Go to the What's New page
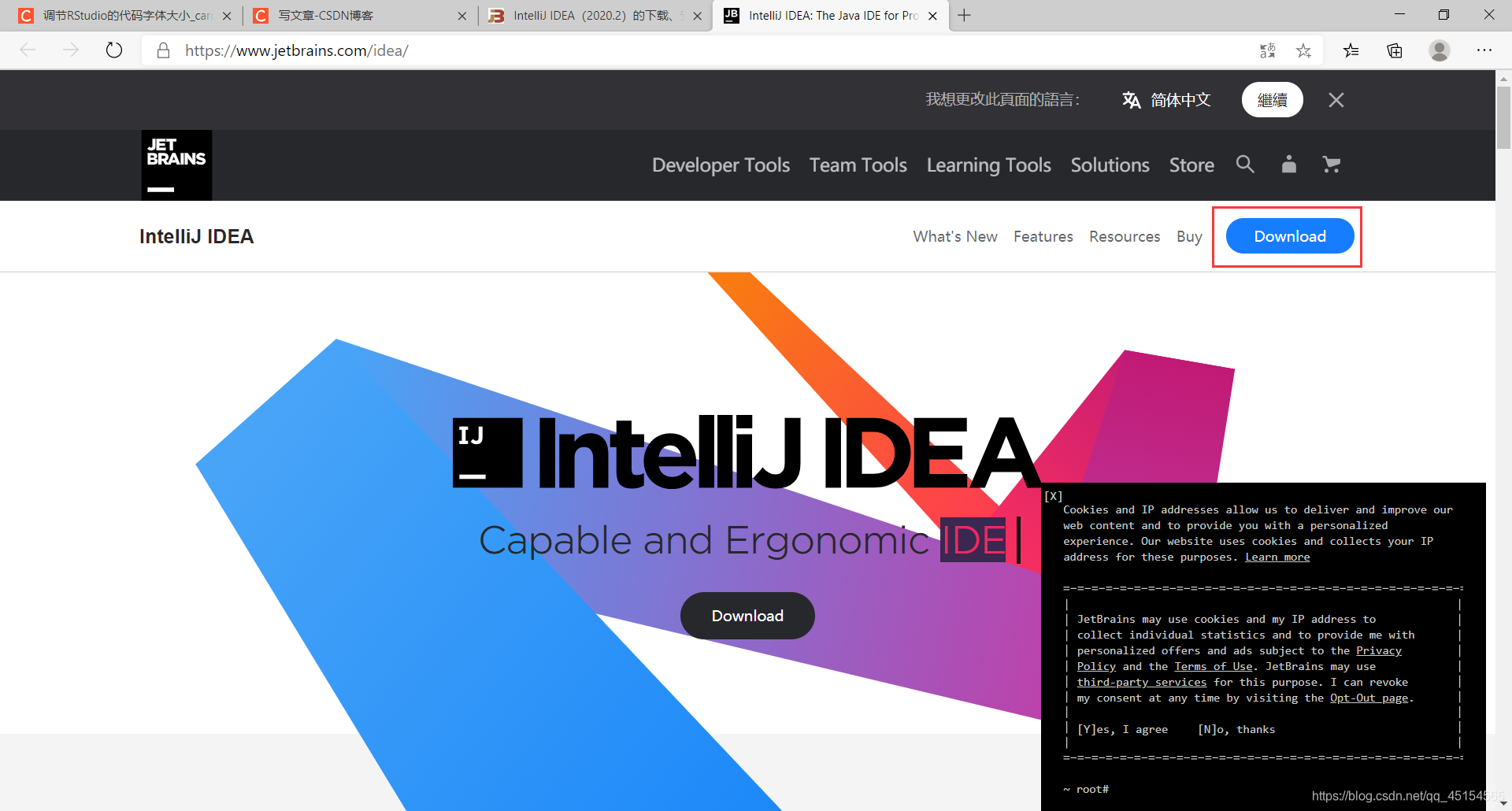This screenshot has width=1512, height=811. (x=955, y=236)
